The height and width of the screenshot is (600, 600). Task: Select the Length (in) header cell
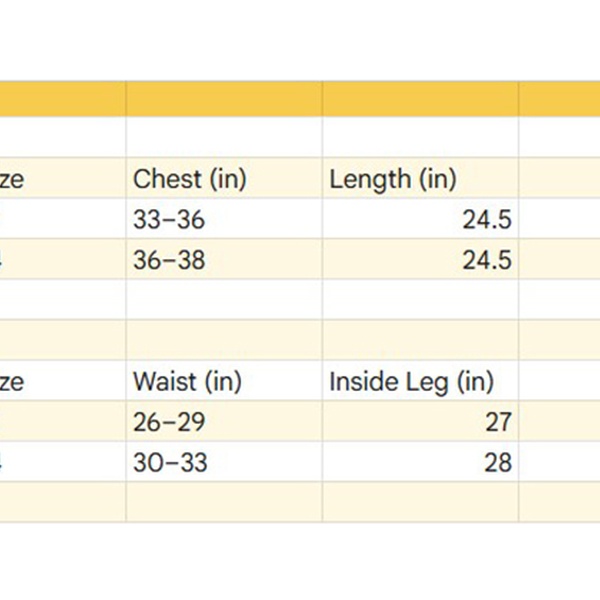click(x=420, y=180)
